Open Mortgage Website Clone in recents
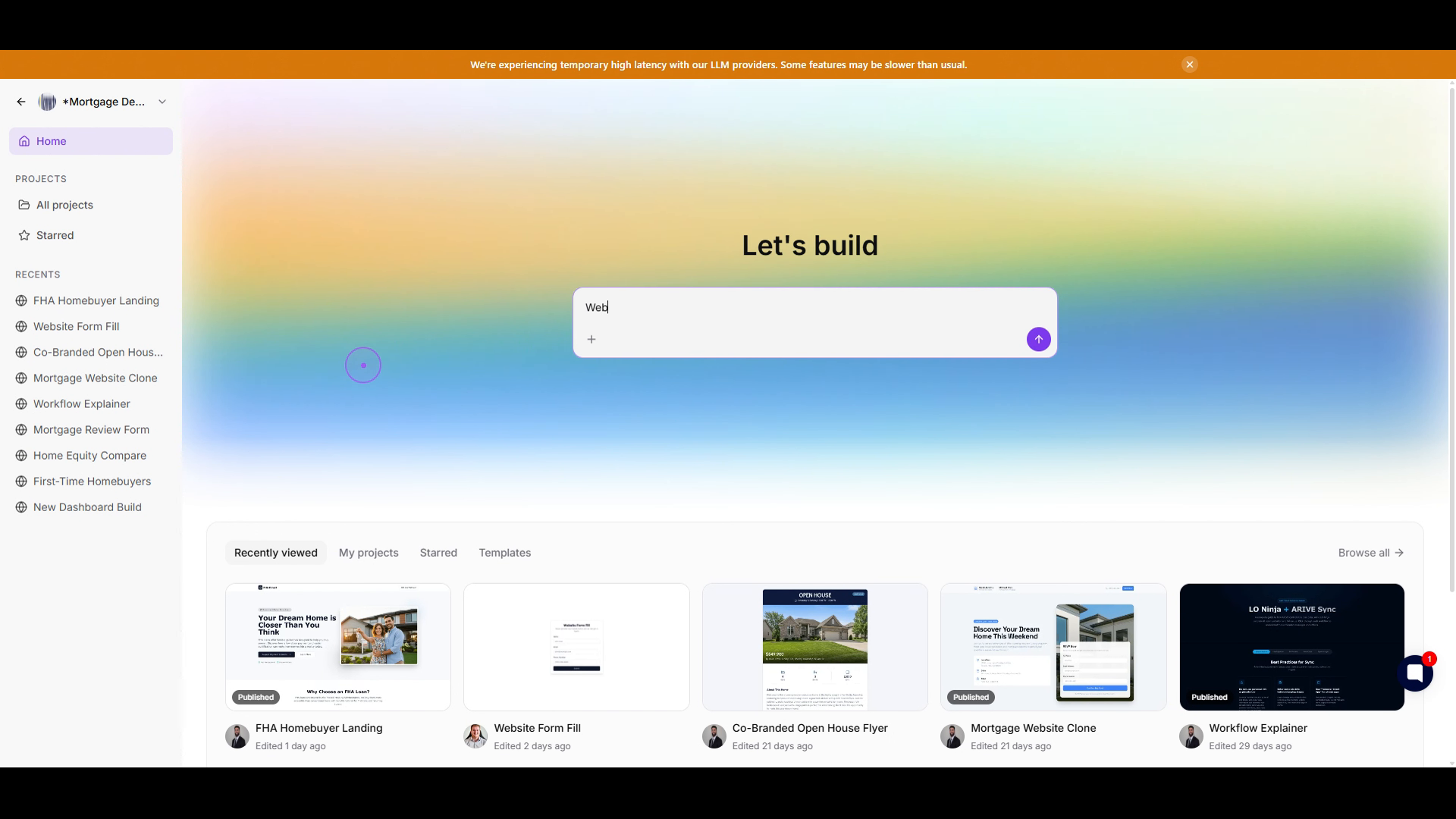This screenshot has width=1456, height=819. click(91, 378)
